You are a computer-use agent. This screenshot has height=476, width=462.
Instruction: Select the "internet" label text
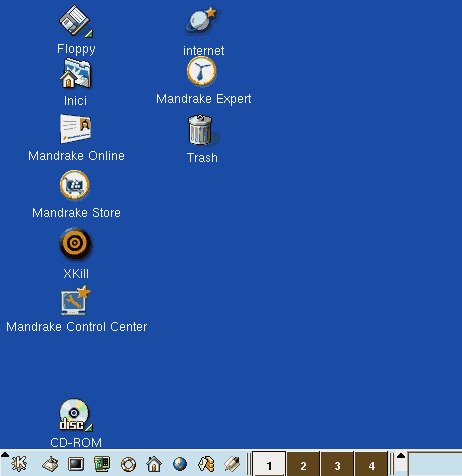coord(204,51)
